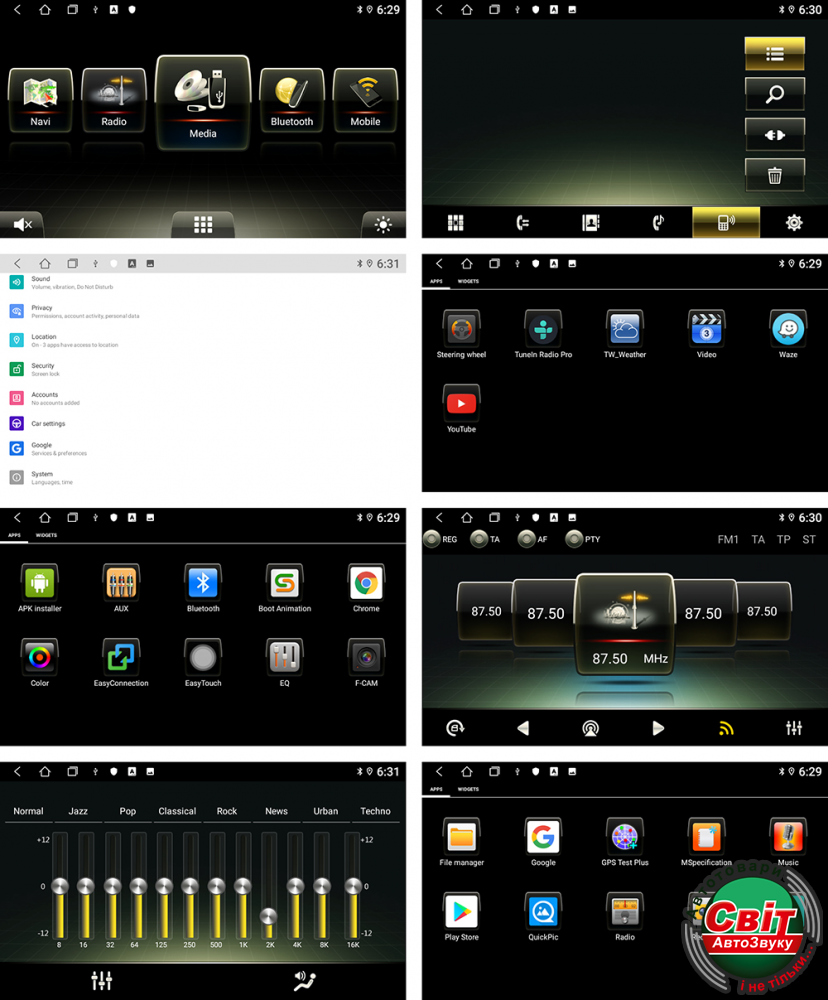Open the EasyConnection app
Screen dimensions: 828x1000
[x=121, y=659]
